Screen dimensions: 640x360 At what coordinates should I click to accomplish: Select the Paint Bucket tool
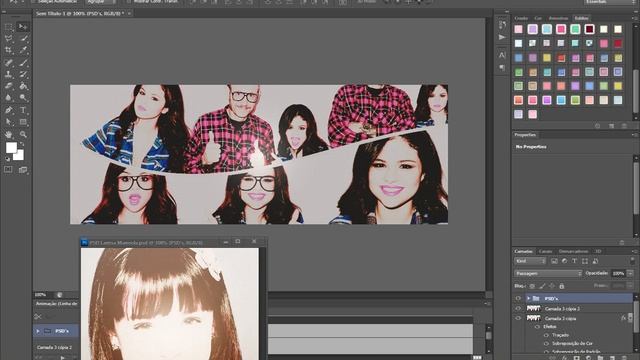[23, 86]
